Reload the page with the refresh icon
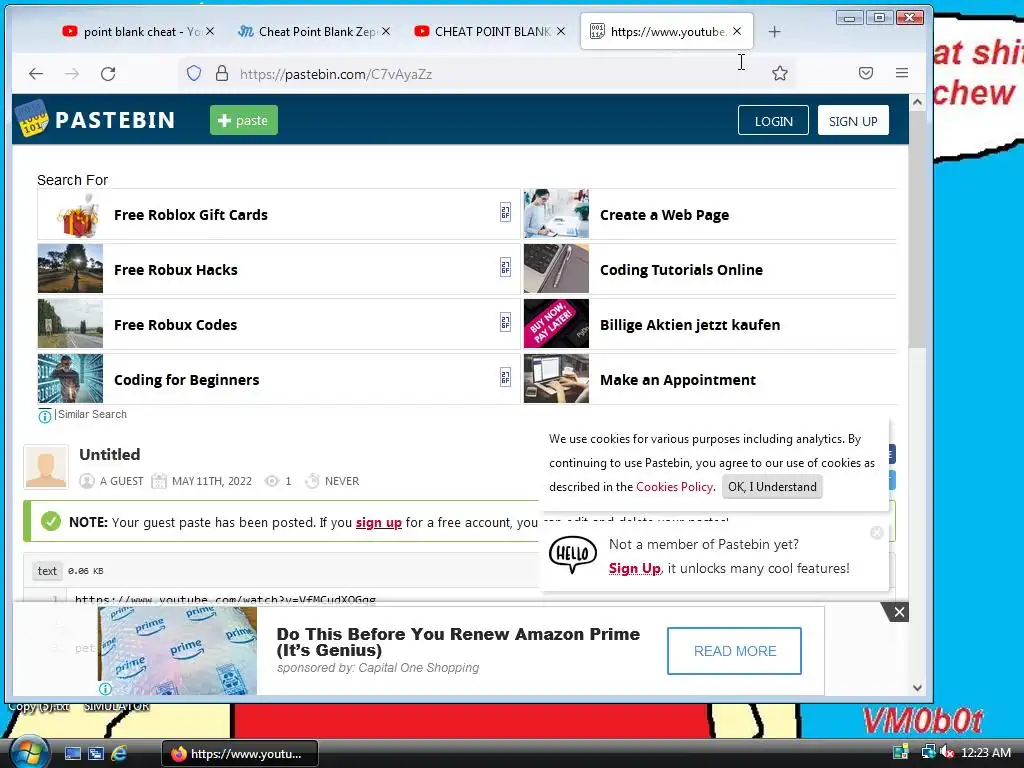This screenshot has height=768, width=1024. click(108, 74)
